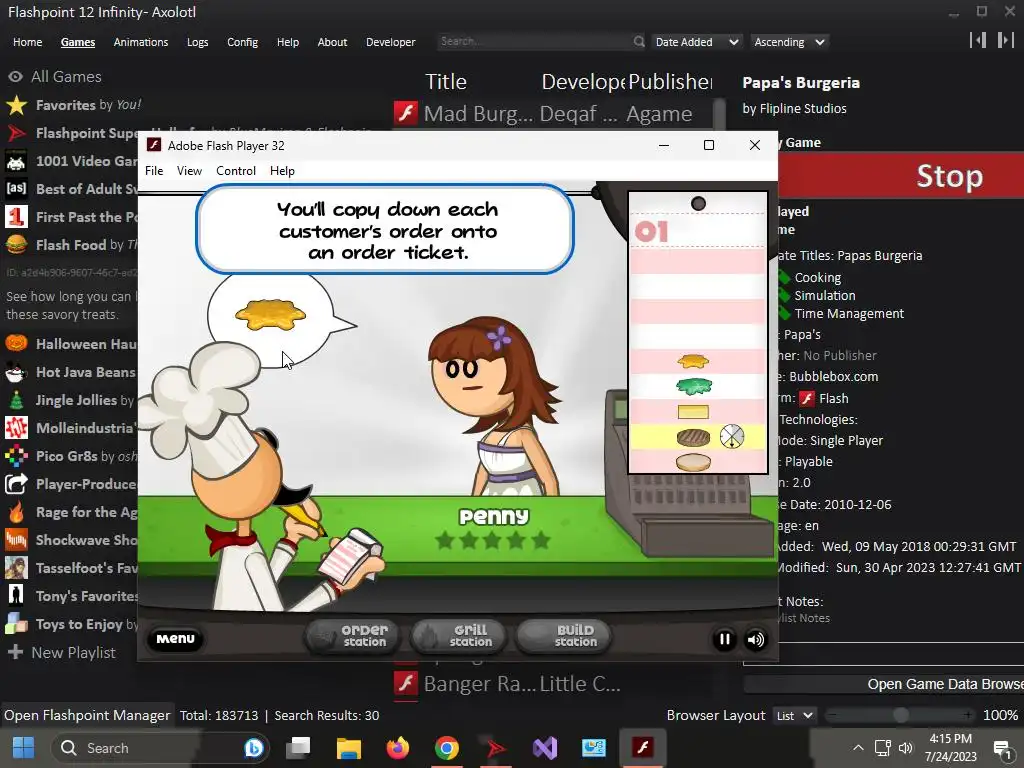Viewport: 1024px width, 768px height.
Task: Open File Explorer from the taskbar
Action: (348, 748)
